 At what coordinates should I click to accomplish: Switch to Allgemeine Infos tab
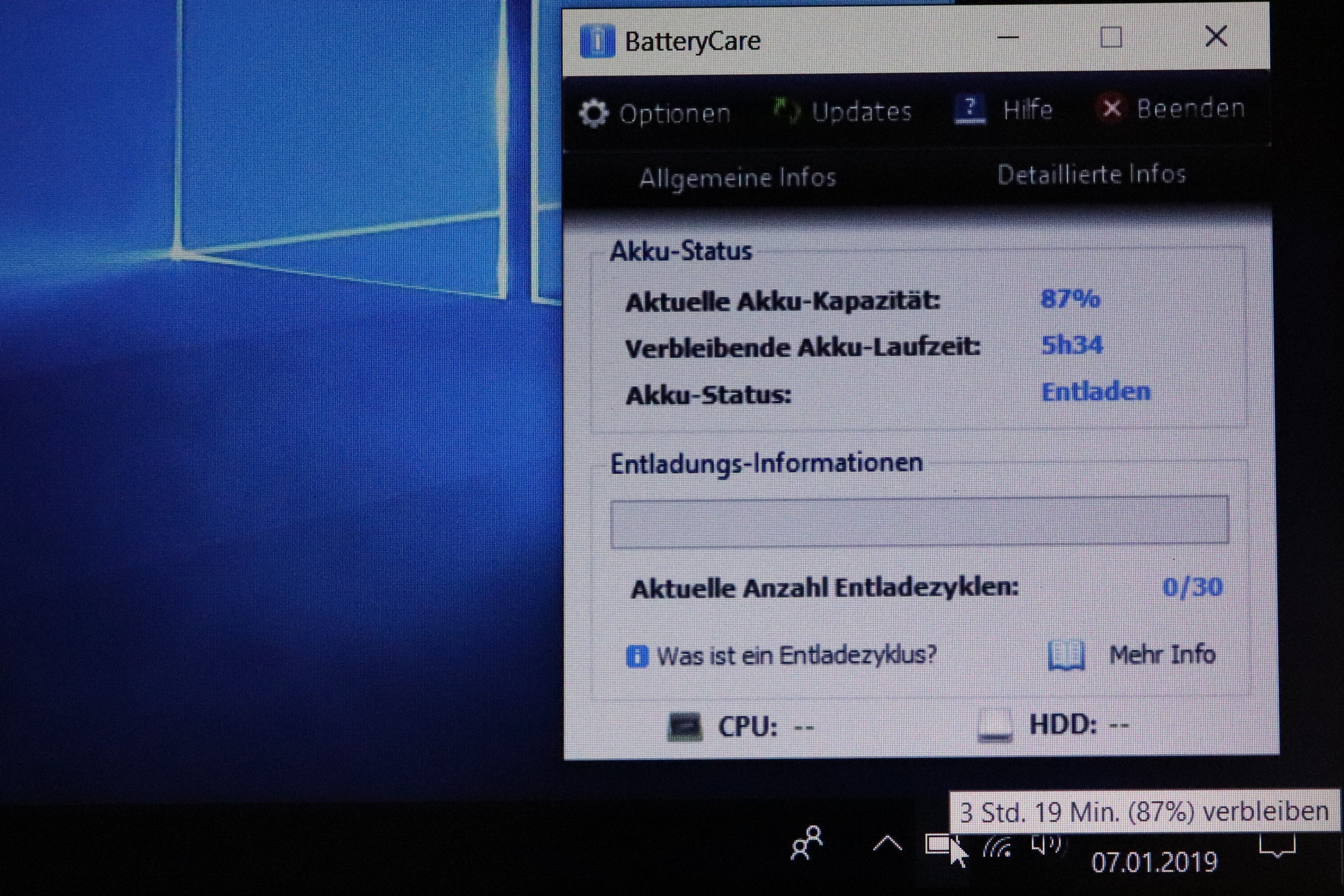tap(737, 178)
